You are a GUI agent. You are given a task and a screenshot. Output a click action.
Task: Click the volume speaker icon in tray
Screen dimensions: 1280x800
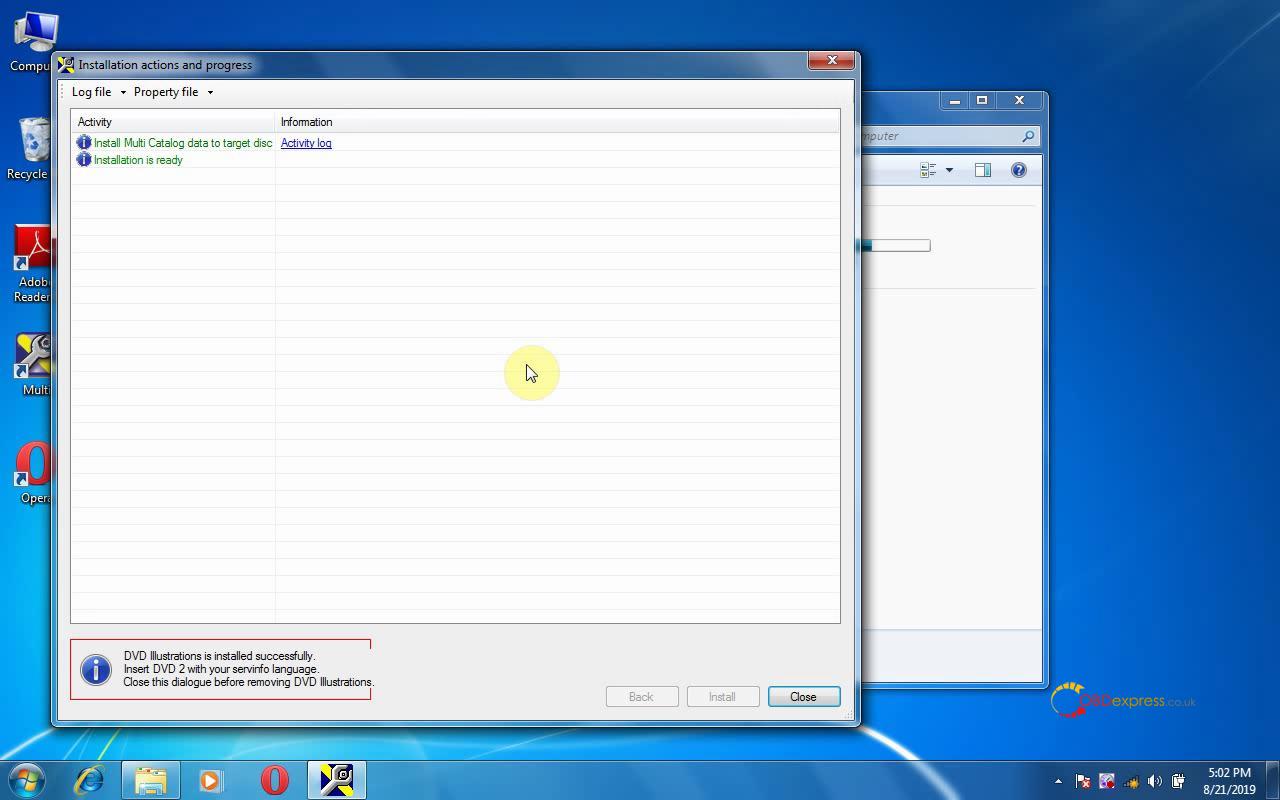tap(1155, 781)
